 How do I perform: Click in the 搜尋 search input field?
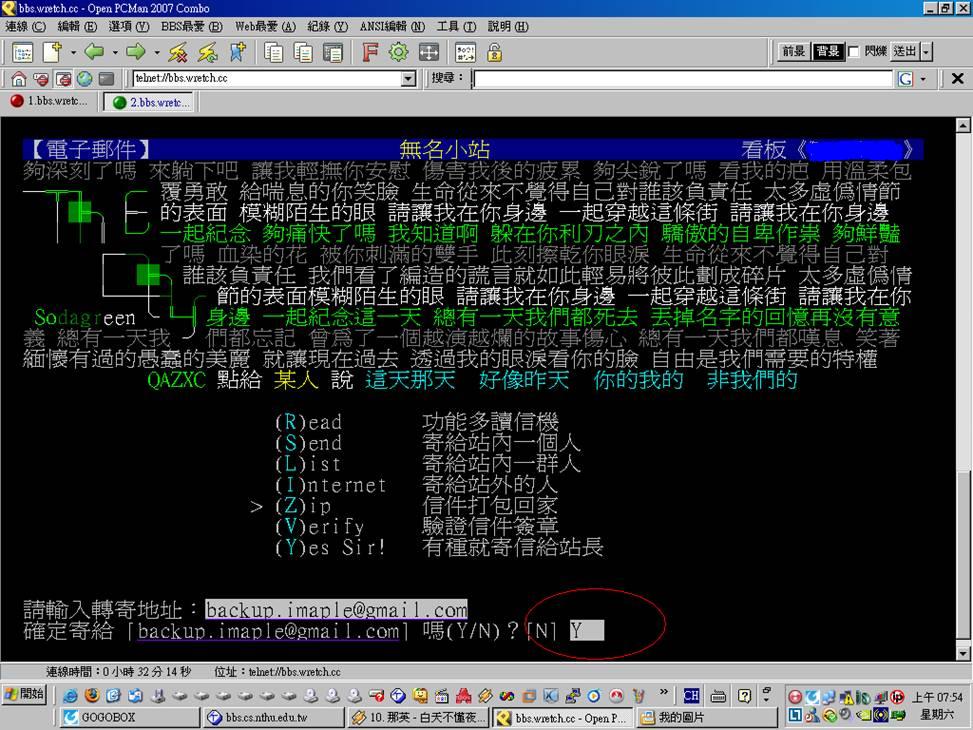(x=682, y=79)
